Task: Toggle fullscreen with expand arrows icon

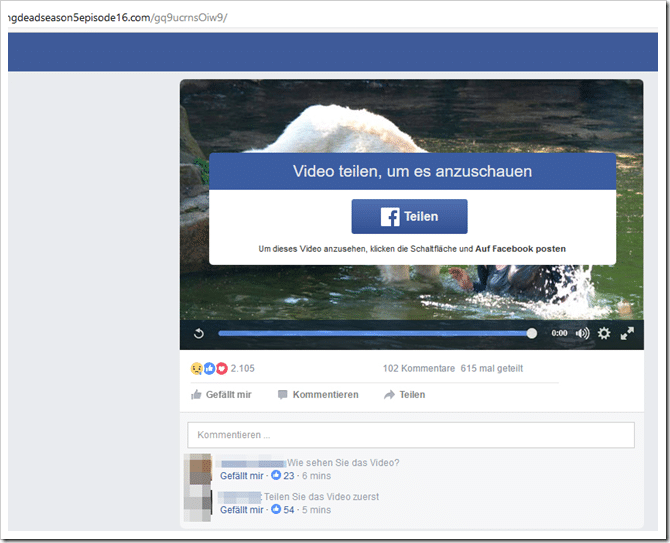Action: 627,333
